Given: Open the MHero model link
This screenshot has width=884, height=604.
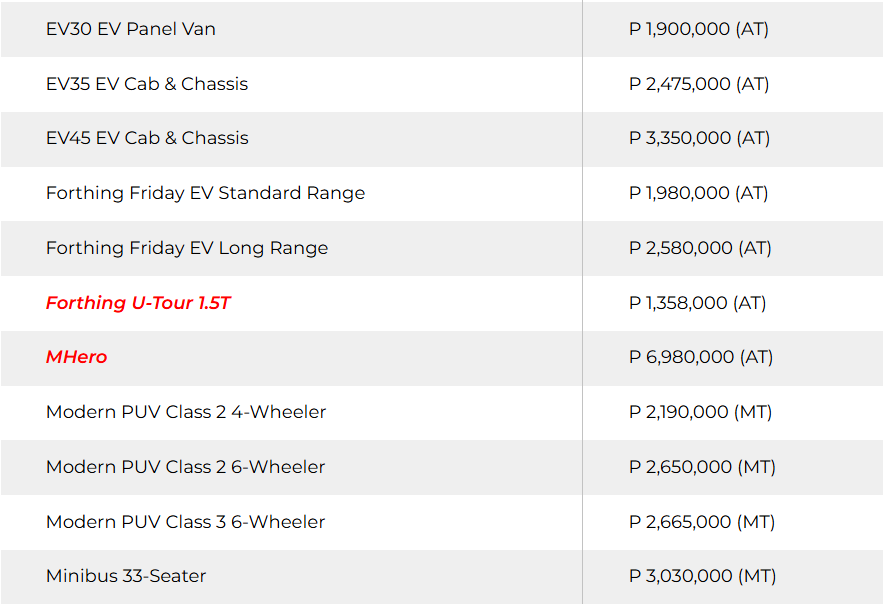Looking at the screenshot, I should pyautogui.click(x=76, y=357).
